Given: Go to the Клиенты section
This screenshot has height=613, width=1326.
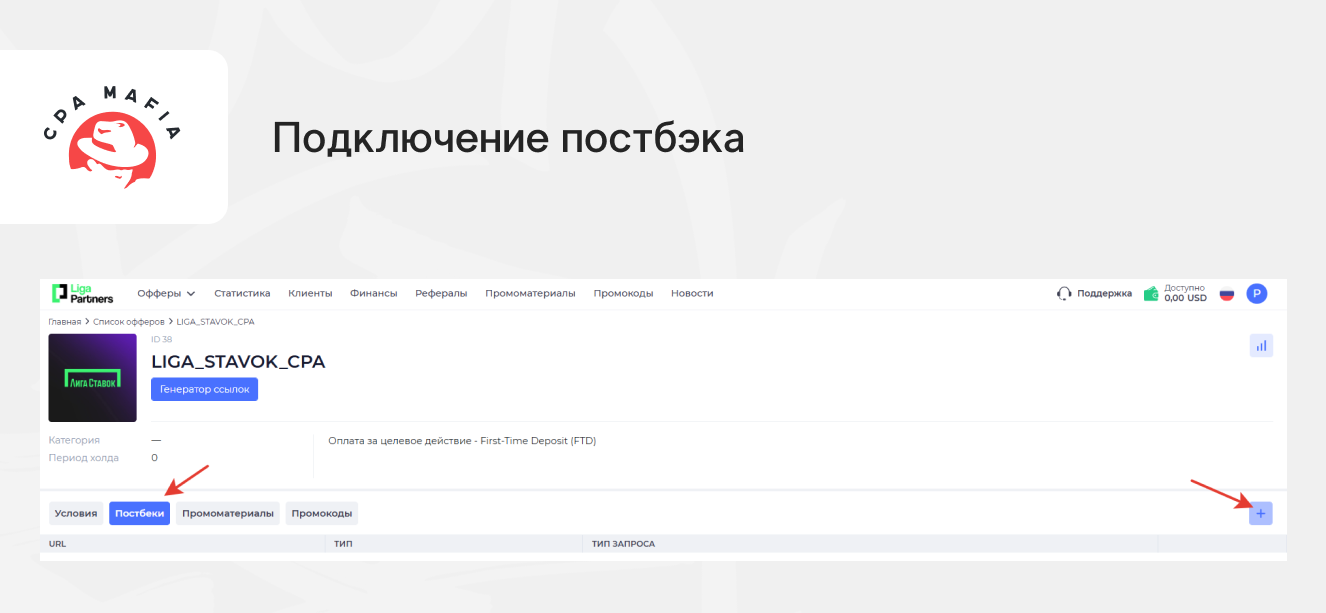Looking at the screenshot, I should (x=310, y=293).
